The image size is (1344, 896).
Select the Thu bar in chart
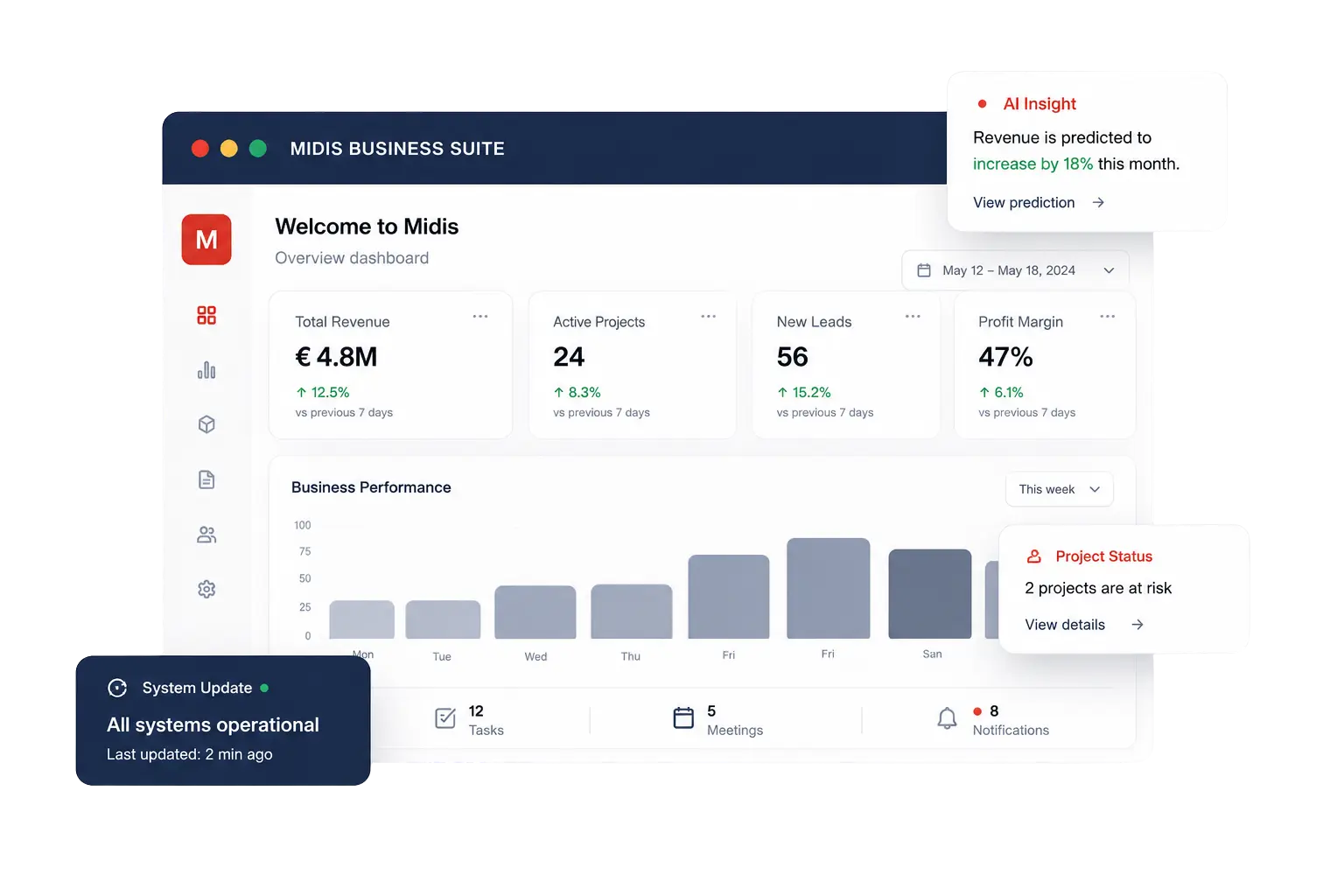tap(632, 612)
